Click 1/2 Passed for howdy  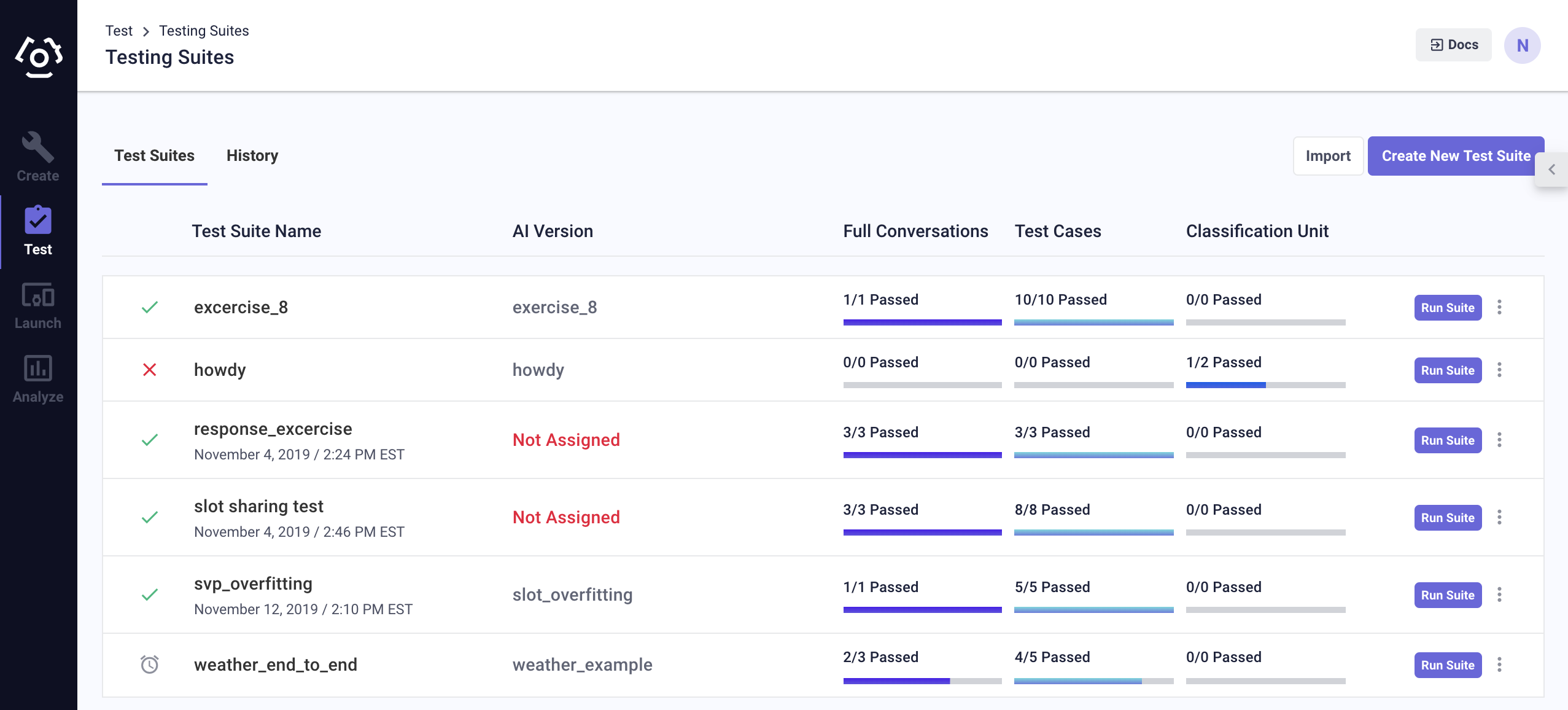coord(1223,362)
